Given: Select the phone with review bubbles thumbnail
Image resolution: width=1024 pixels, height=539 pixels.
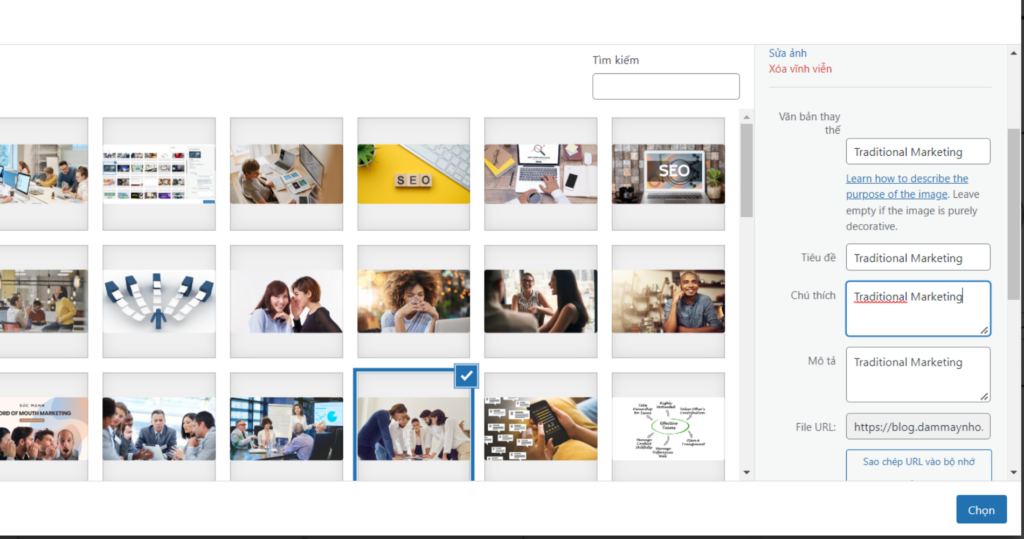Looking at the screenshot, I should 541,427.
